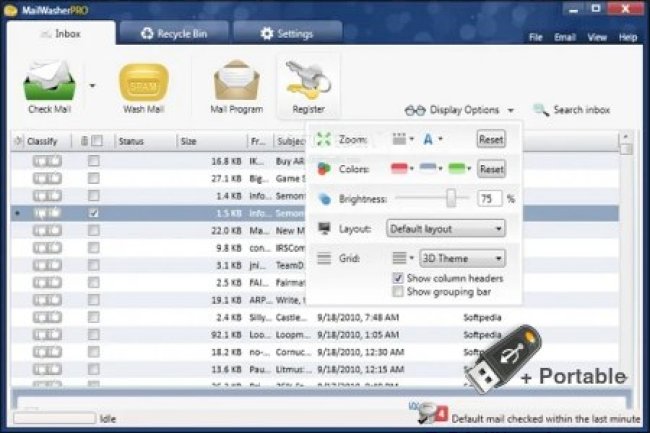Click the Grid lines icon
This screenshot has width=650, height=433.
tap(324, 258)
